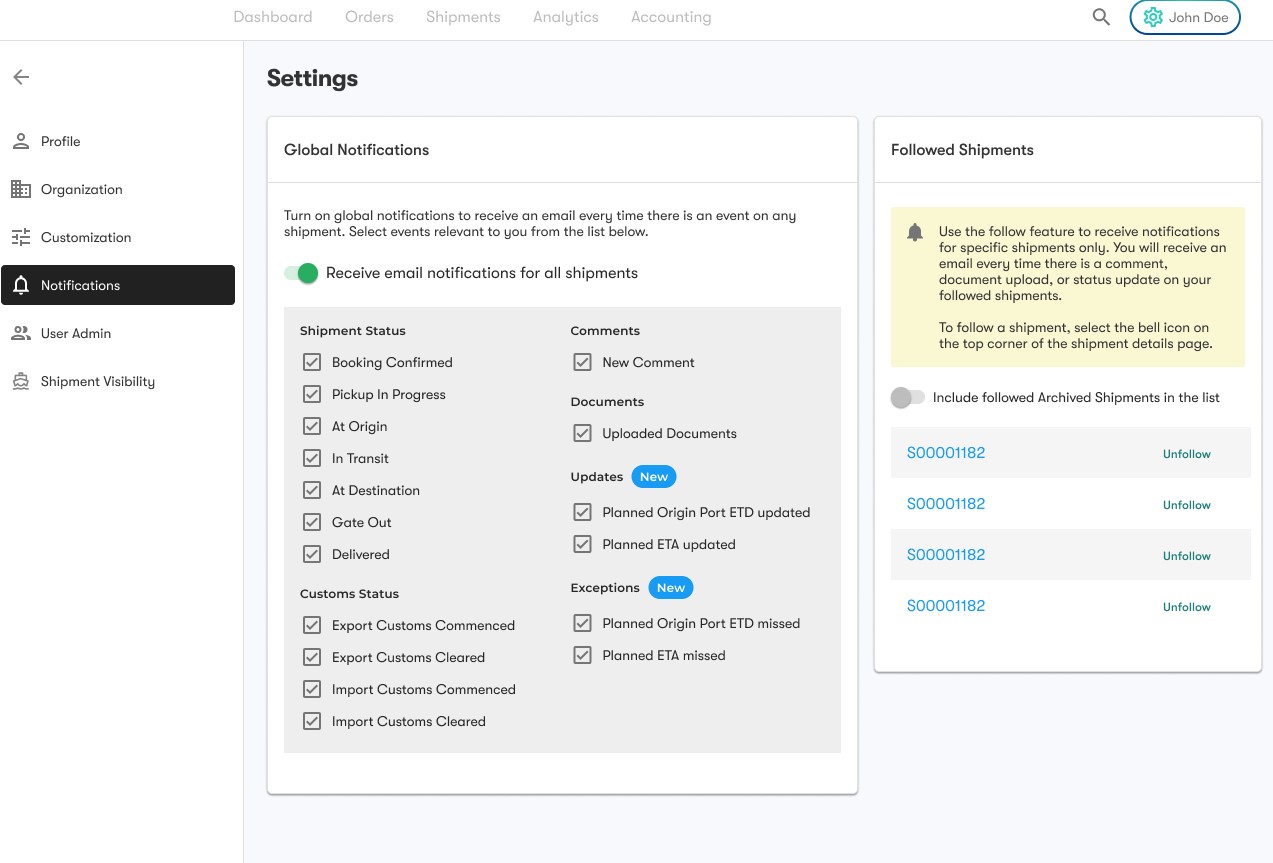
Task: Toggle the New Comment checkbox
Action: [x=582, y=362]
